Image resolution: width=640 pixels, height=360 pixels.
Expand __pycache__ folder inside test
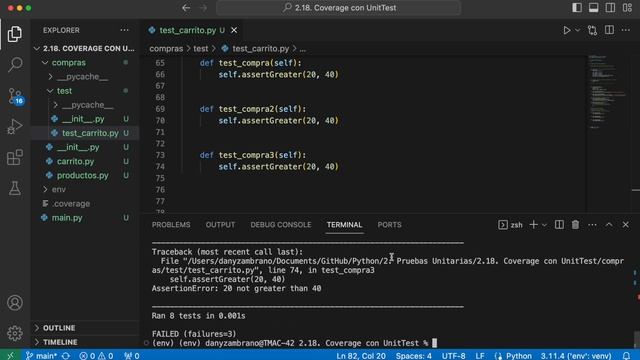tap(85, 105)
